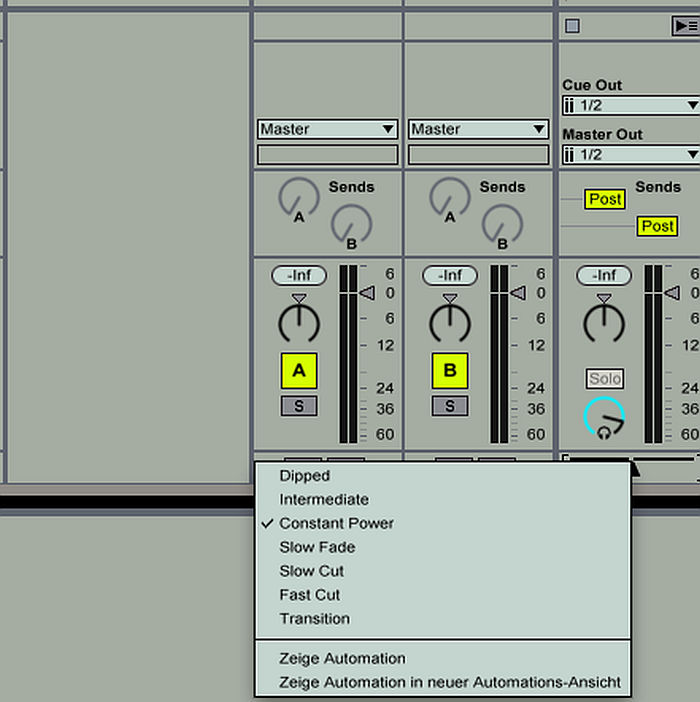Image resolution: width=700 pixels, height=702 pixels.
Task: Click the blue cue volume knob
Action: (x=604, y=417)
